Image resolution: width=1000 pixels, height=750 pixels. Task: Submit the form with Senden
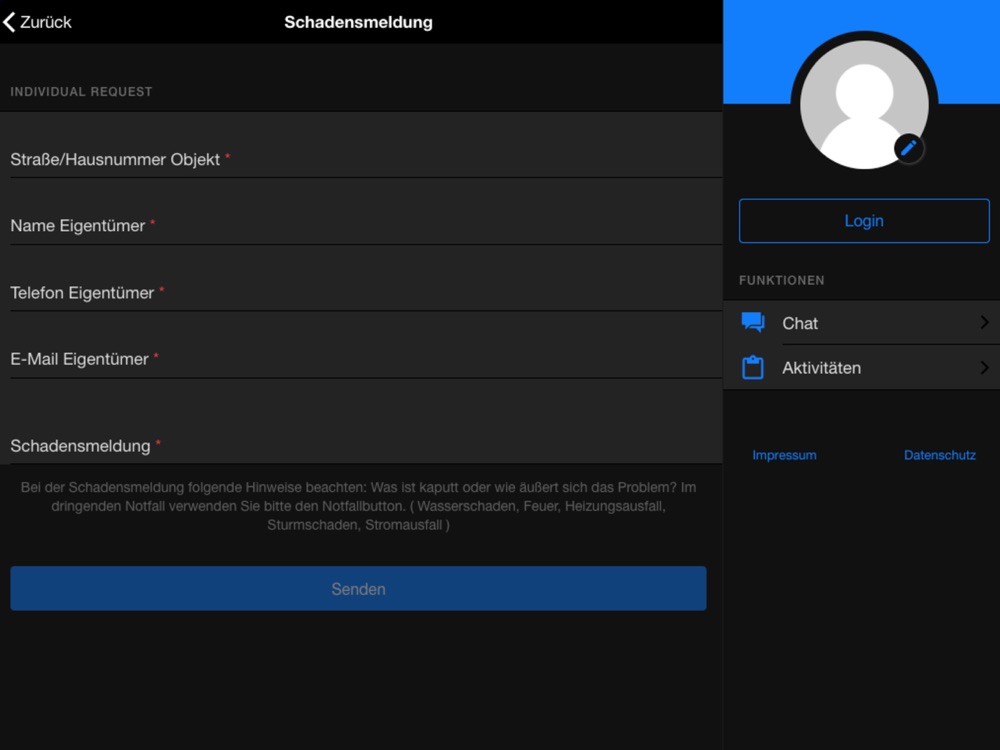point(358,589)
